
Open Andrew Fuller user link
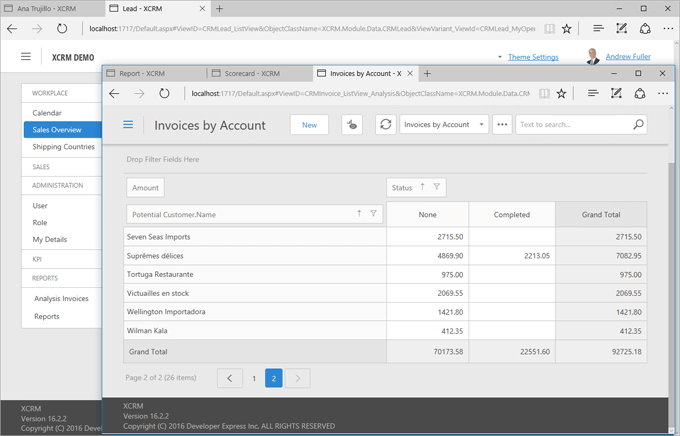(627, 57)
